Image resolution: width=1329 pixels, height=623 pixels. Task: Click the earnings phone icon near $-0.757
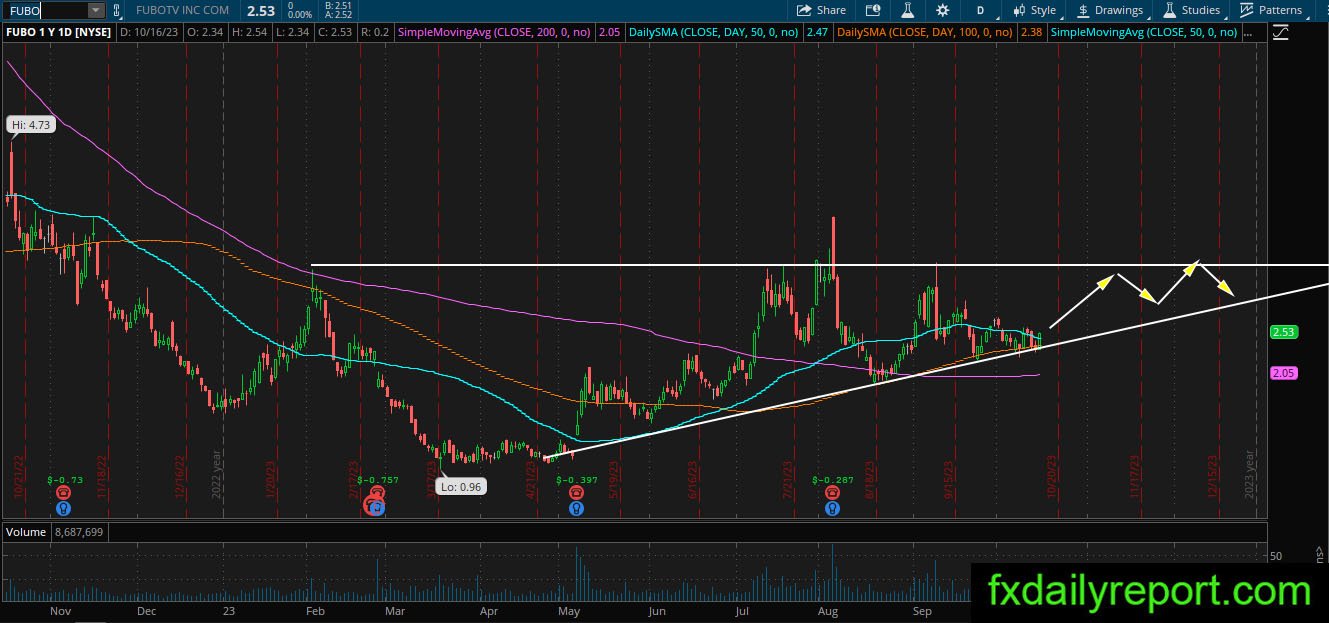376,493
